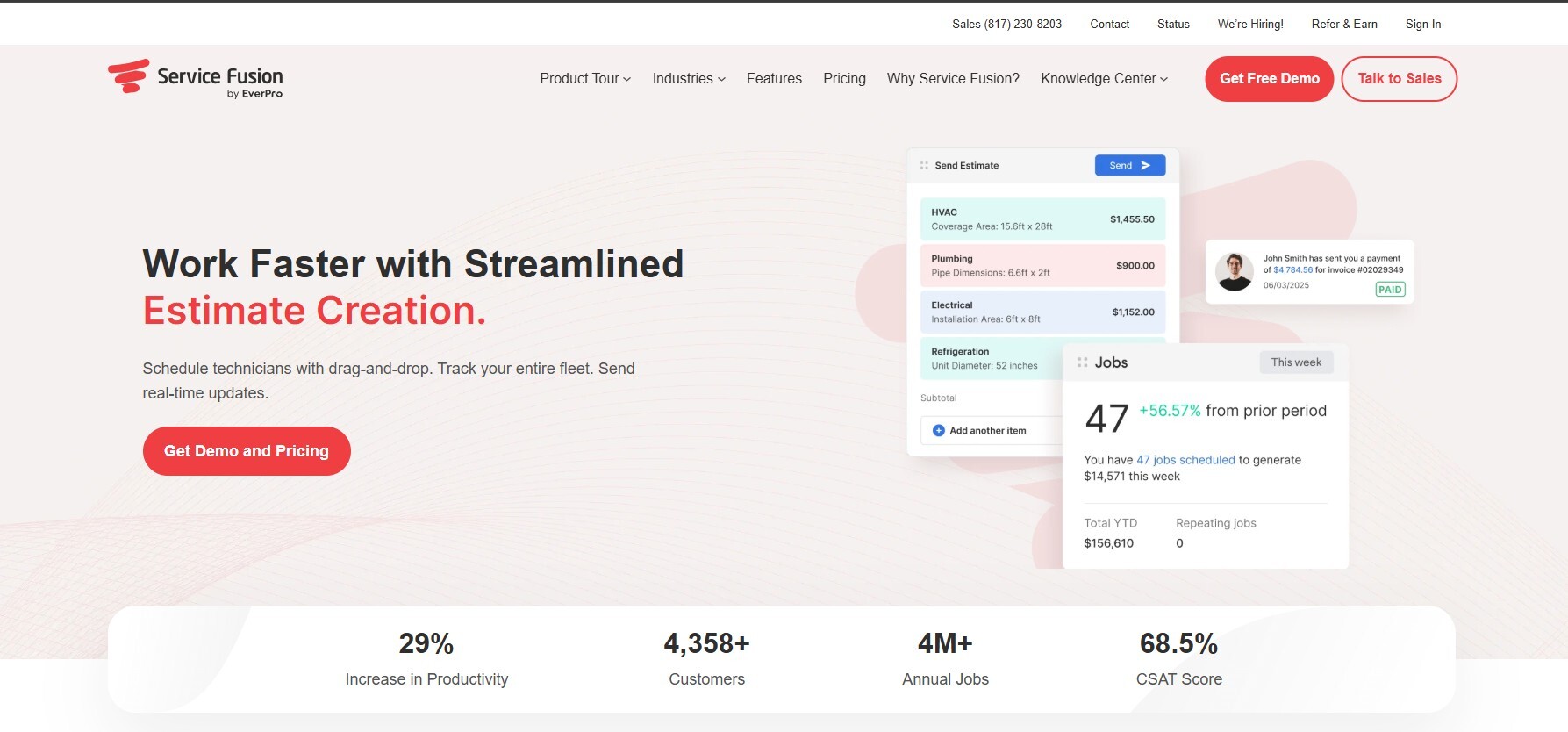Click the Talk to Sales button
This screenshot has width=1568, height=732.
tap(1399, 79)
